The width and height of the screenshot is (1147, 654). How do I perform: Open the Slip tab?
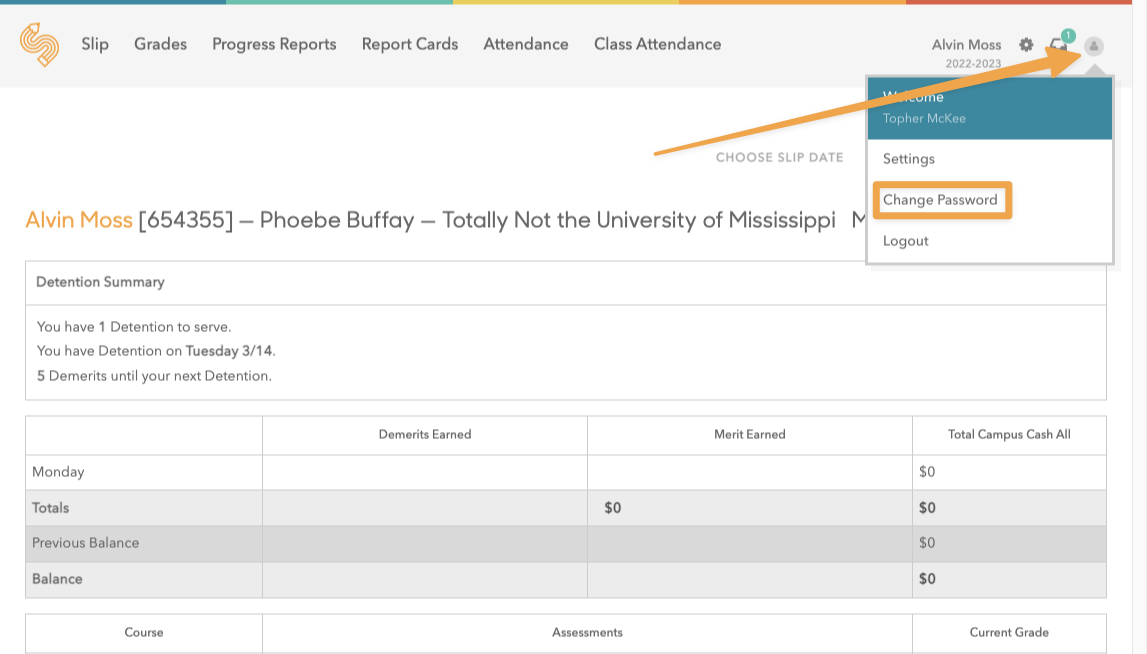coord(95,44)
